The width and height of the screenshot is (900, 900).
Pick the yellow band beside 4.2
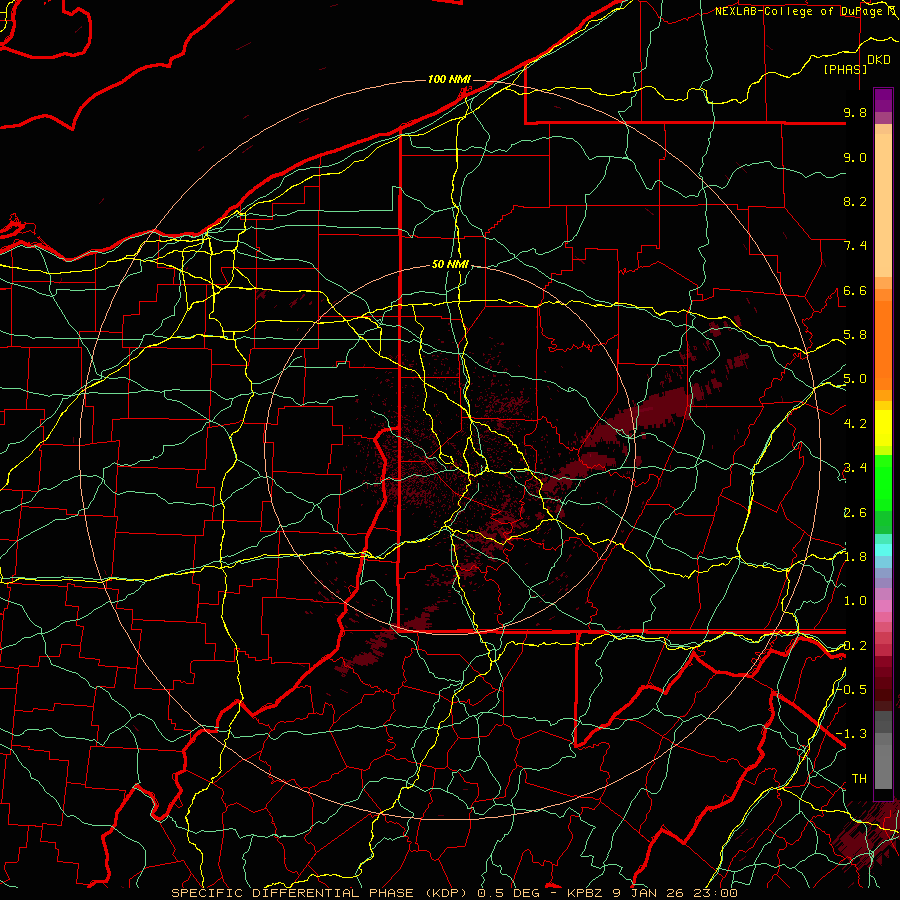(883, 428)
